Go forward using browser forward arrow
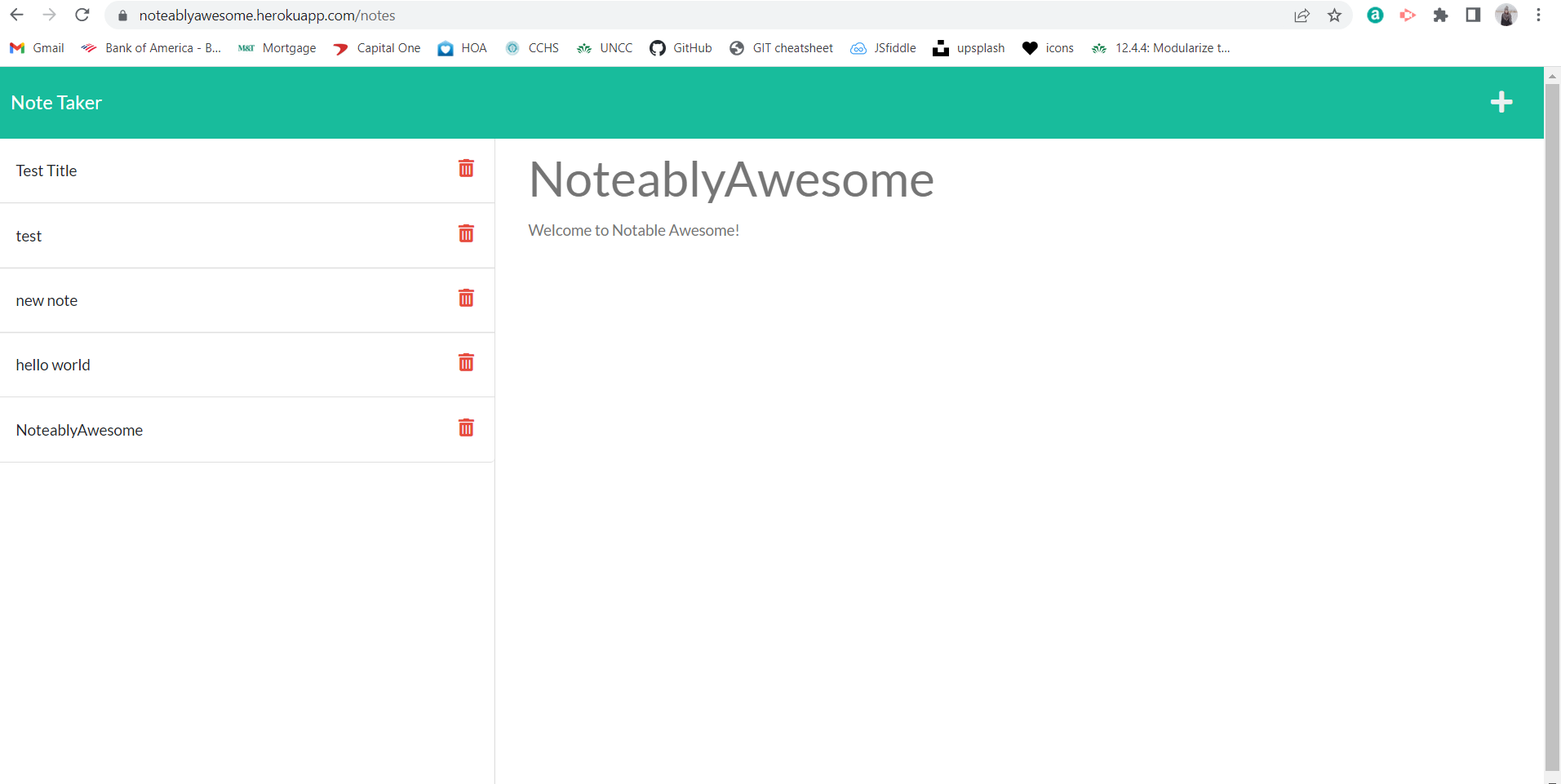The image size is (1561, 784). [x=49, y=15]
